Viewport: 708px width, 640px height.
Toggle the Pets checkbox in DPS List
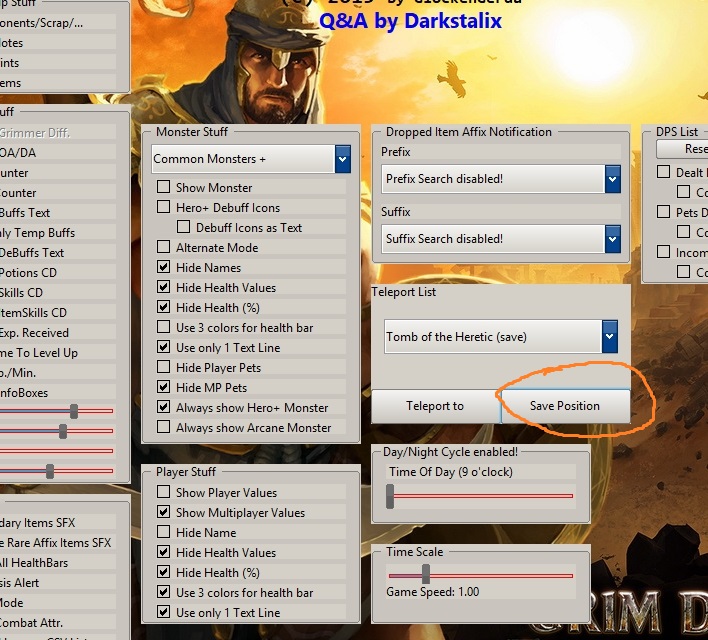pos(663,211)
